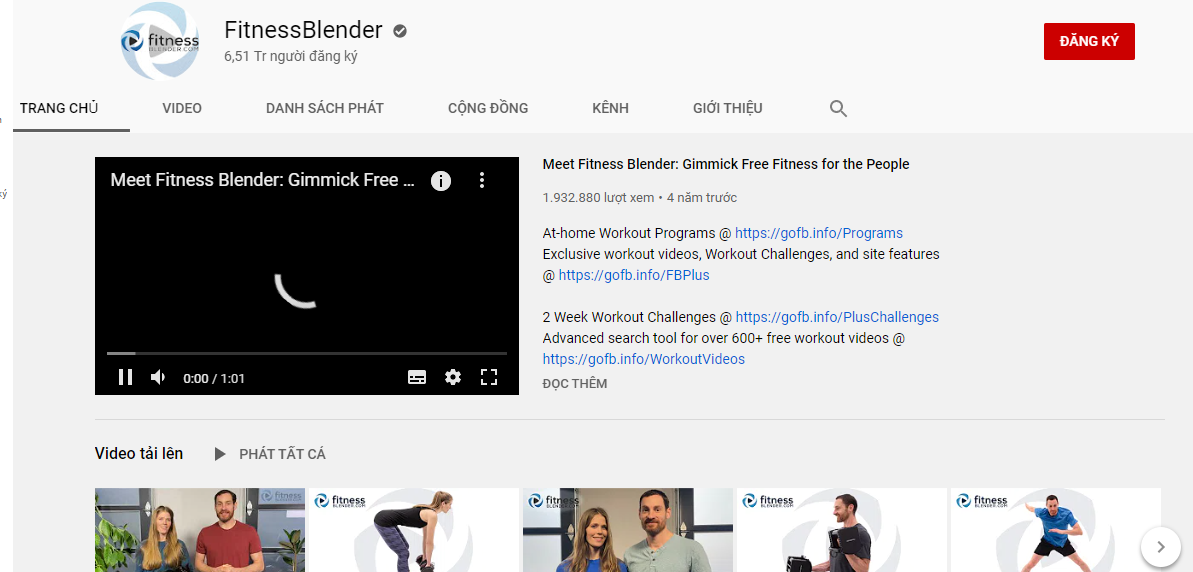Go to the KÊNH tab
Viewport: 1193px width, 572px height.
coord(610,108)
